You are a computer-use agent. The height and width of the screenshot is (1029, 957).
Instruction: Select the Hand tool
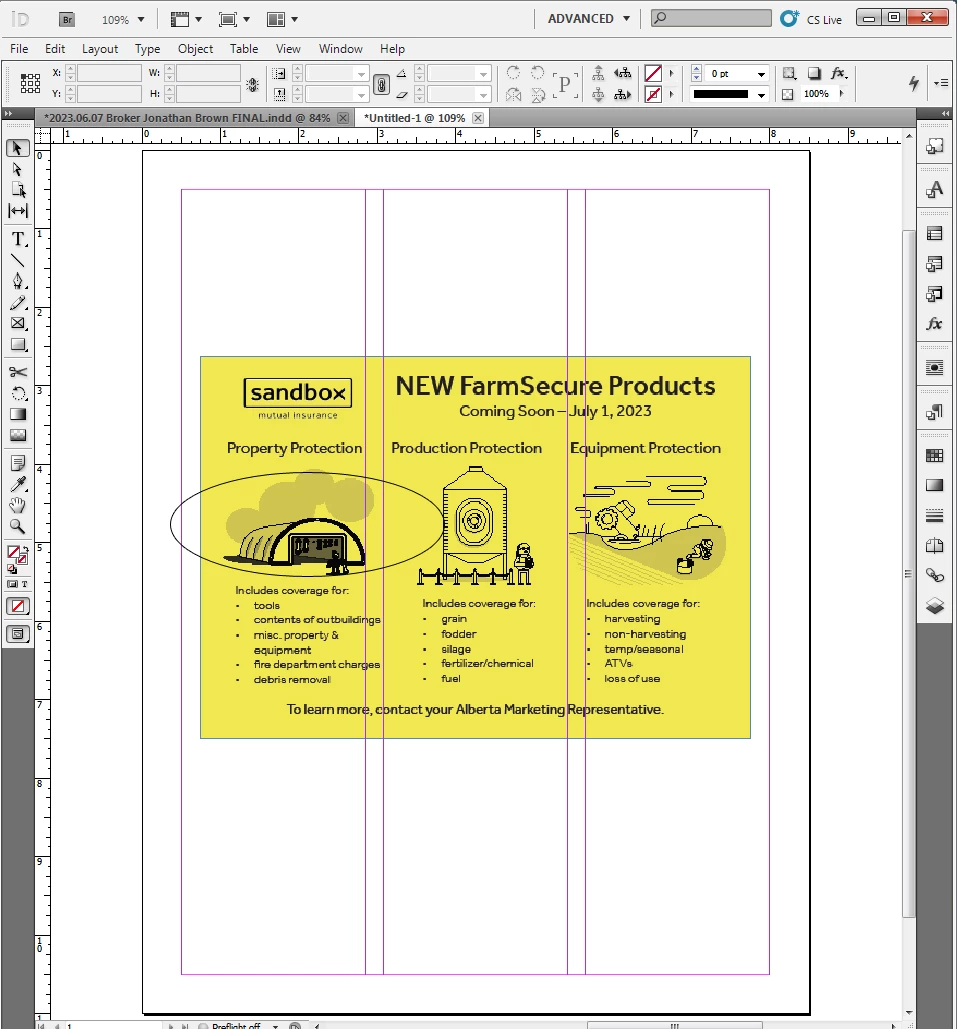18,505
